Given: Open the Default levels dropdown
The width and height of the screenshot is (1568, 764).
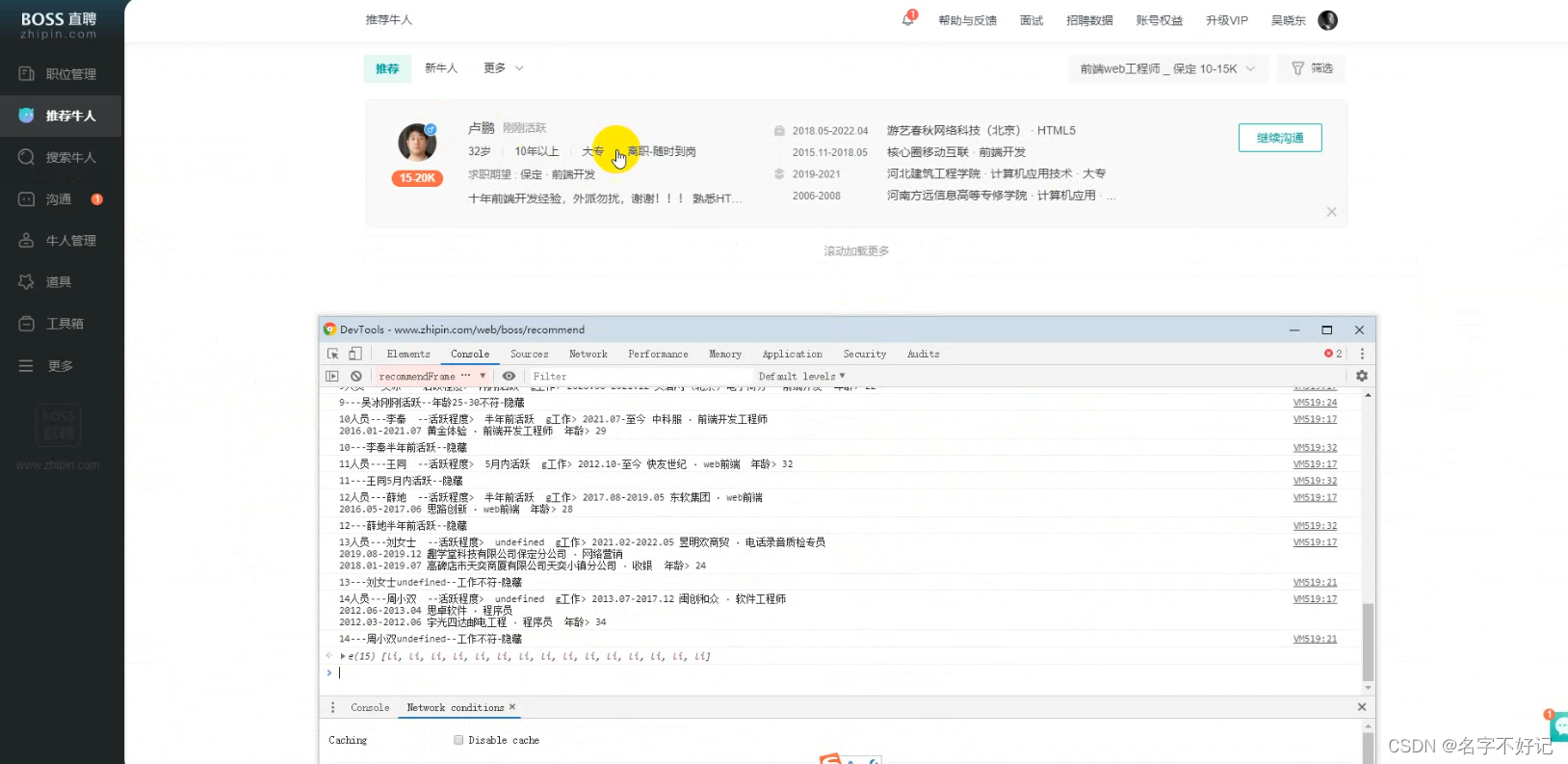Looking at the screenshot, I should [801, 377].
